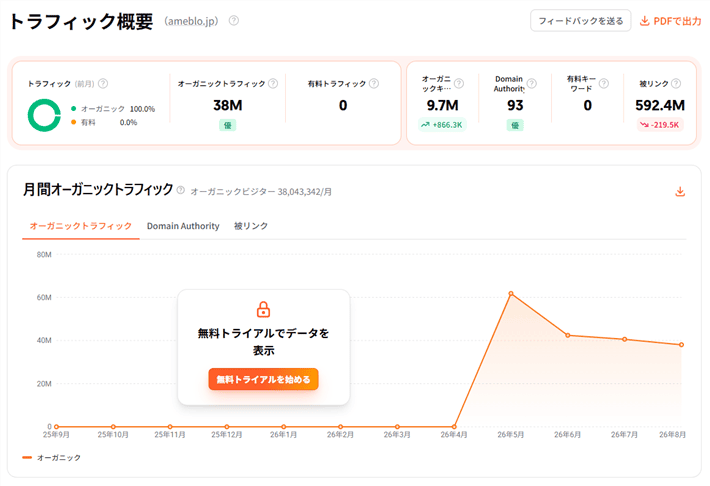Click the 60M y-axis label
710x486 pixels.
tap(44, 298)
